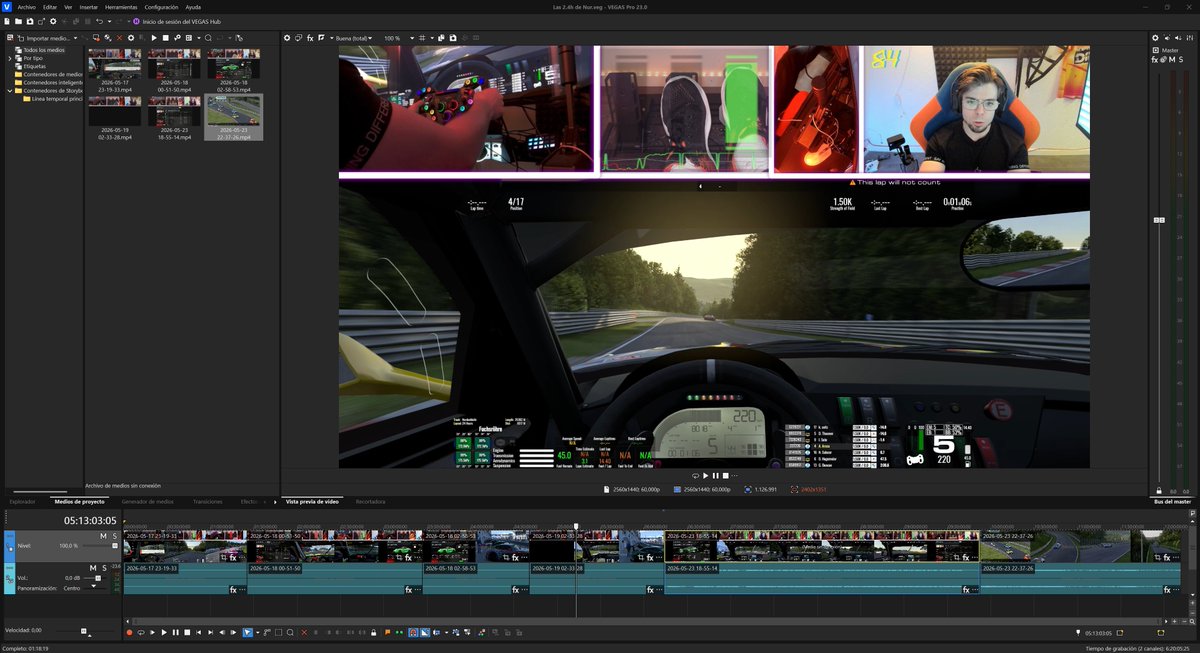Pause playback in video preview transport
Image resolution: width=1200 pixels, height=653 pixels.
point(716,476)
